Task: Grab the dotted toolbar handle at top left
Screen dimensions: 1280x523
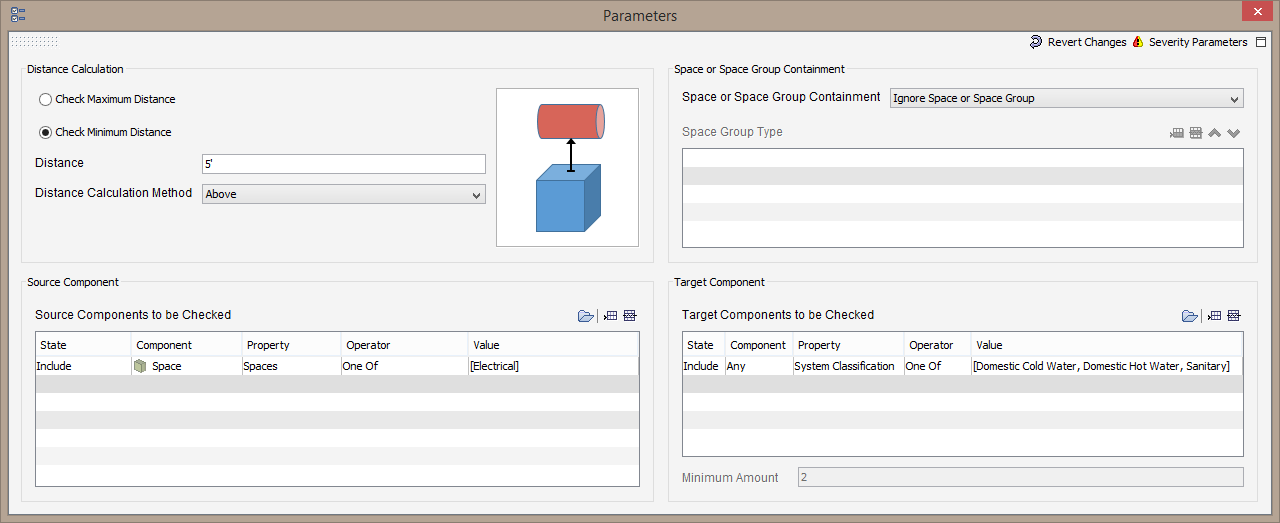Action: [35, 42]
